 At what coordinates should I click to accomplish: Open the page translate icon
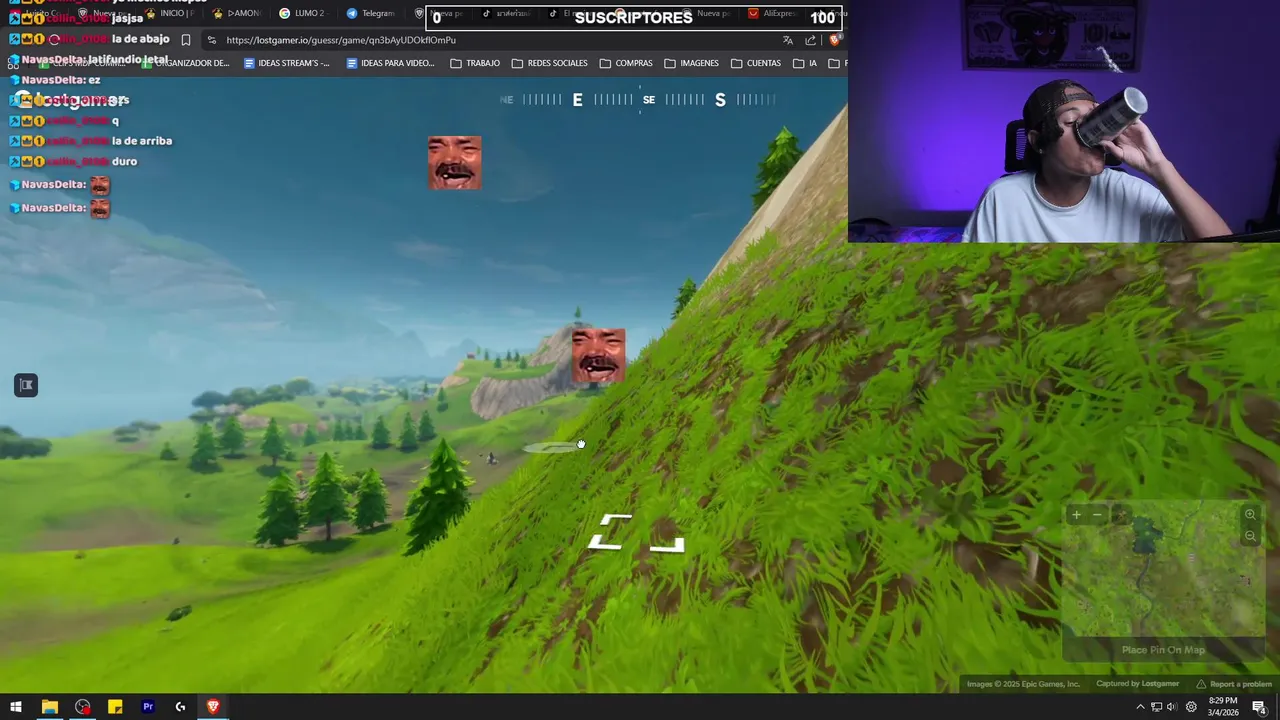click(x=788, y=40)
